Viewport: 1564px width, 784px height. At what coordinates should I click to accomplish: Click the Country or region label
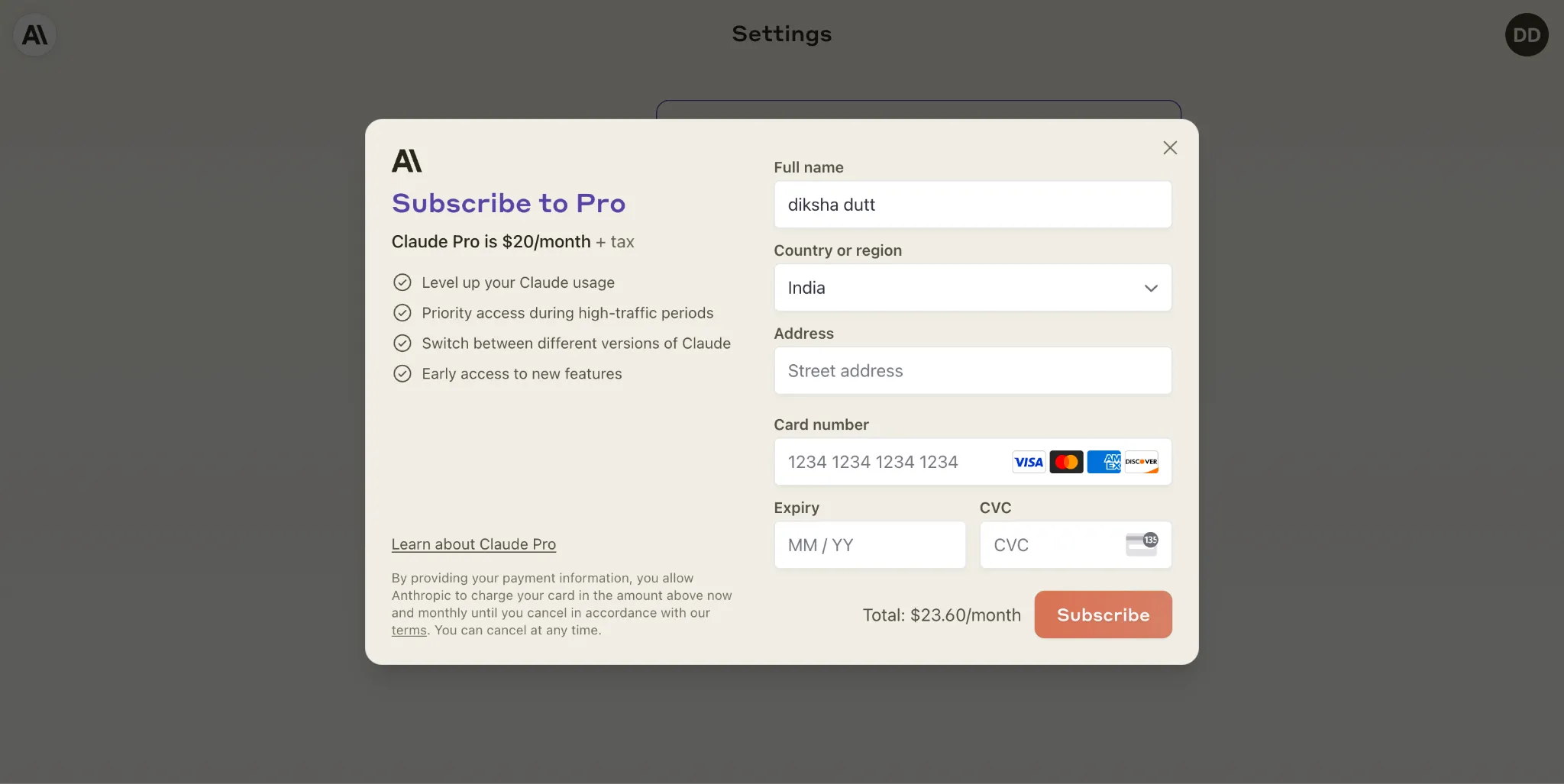838,250
